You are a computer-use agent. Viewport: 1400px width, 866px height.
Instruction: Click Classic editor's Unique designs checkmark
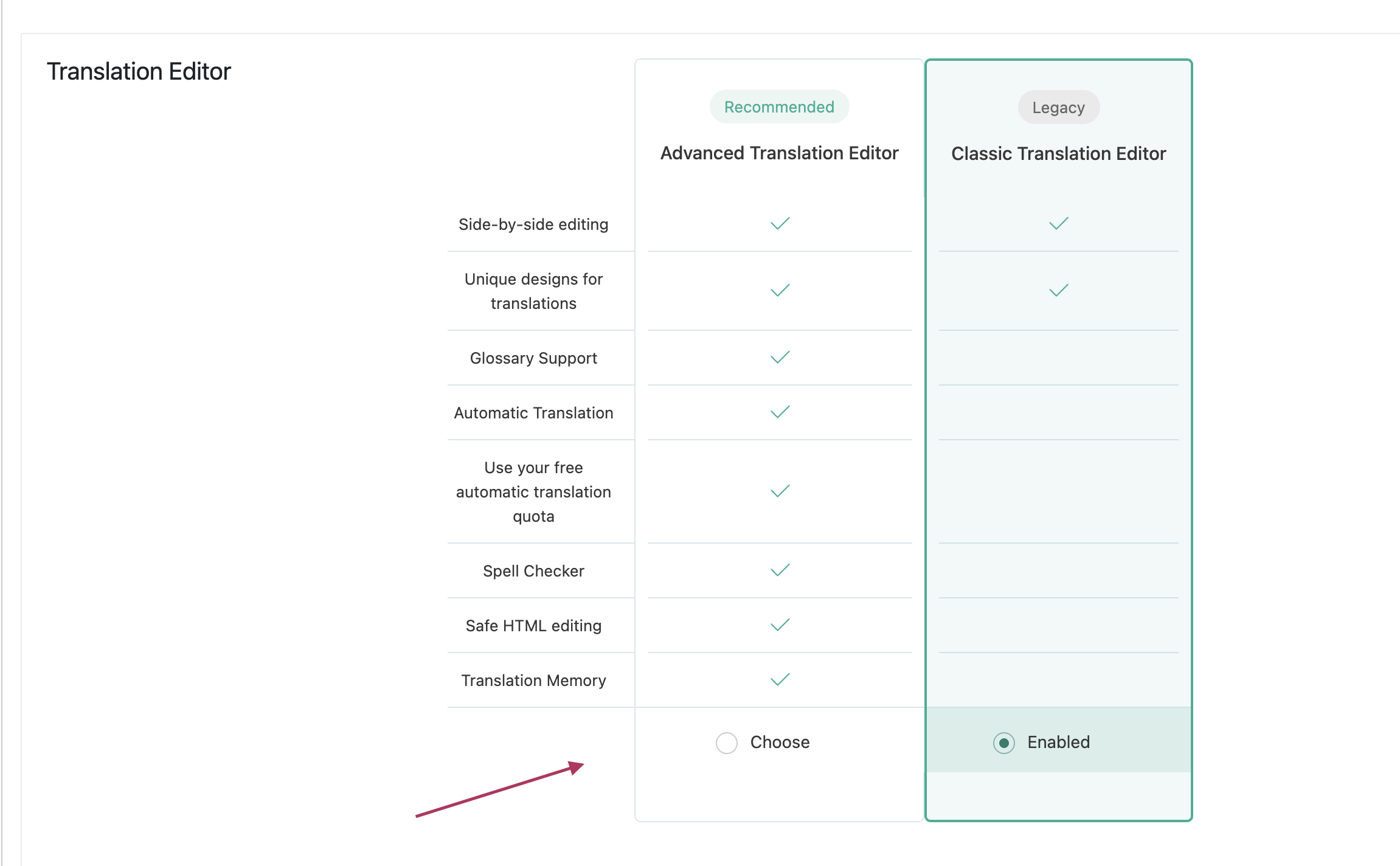[1058, 291]
